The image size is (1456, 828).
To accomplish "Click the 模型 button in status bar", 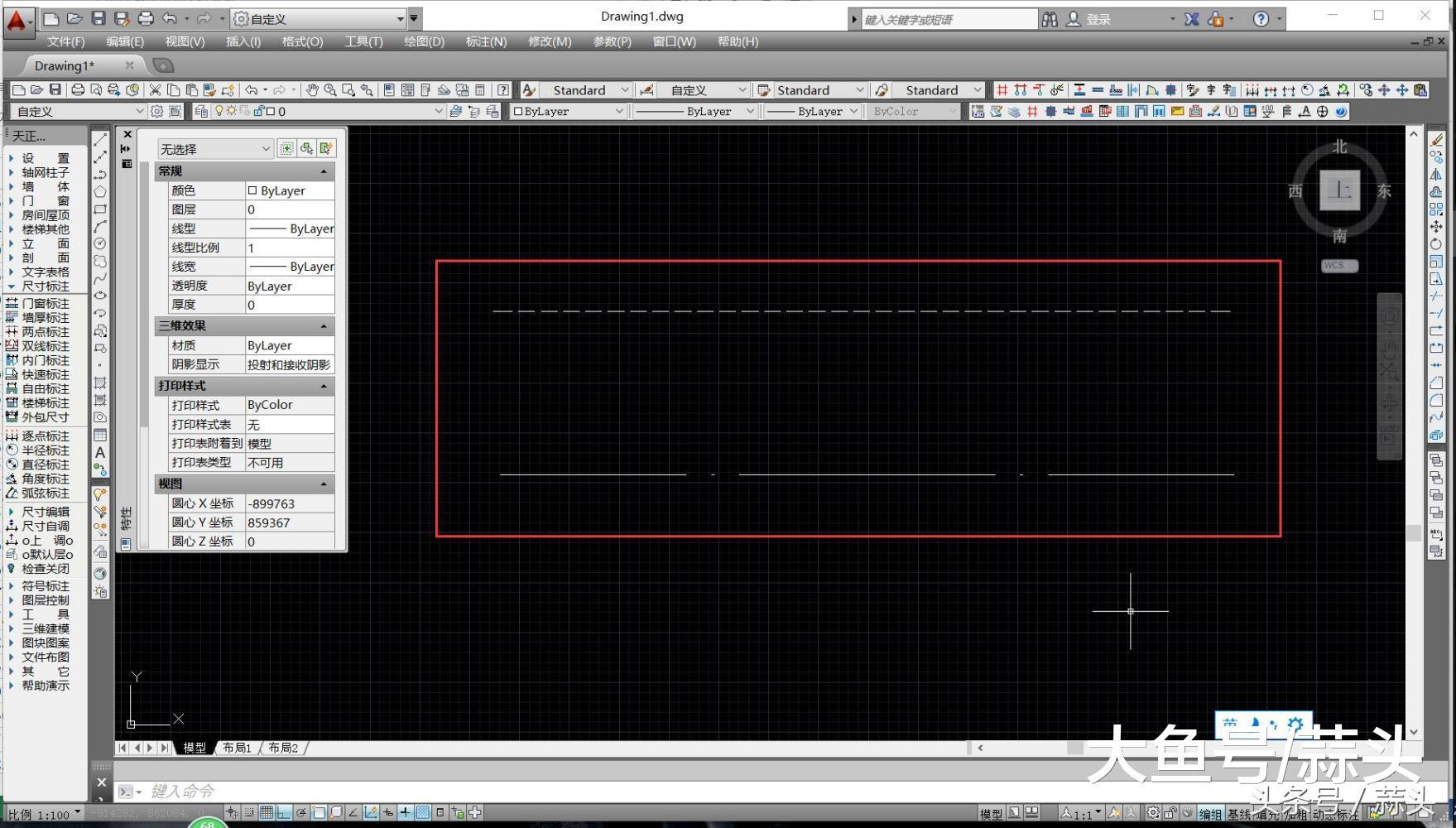I will pyautogui.click(x=991, y=815).
